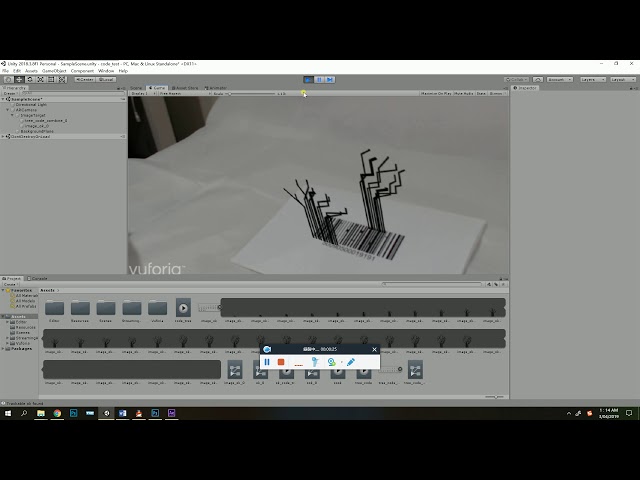Screen dimensions: 640x480
Task: Open the Assets menu
Action: click(31, 71)
